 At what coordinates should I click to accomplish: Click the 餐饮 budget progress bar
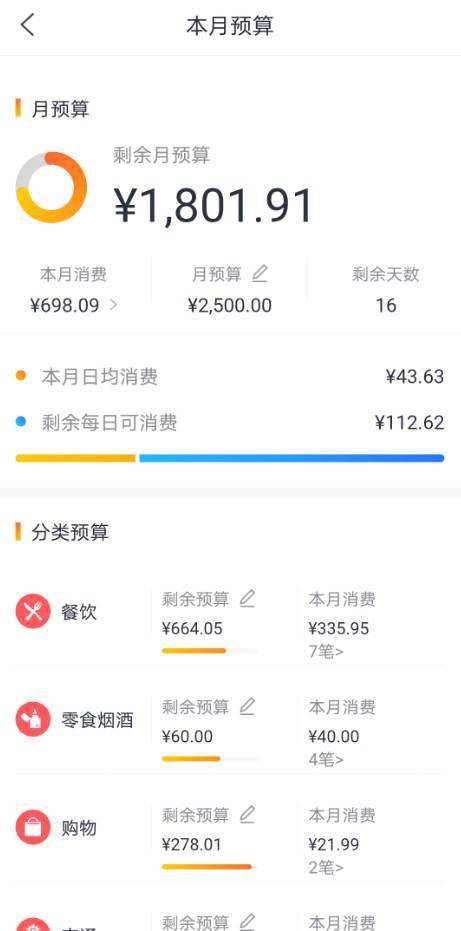[x=210, y=651]
